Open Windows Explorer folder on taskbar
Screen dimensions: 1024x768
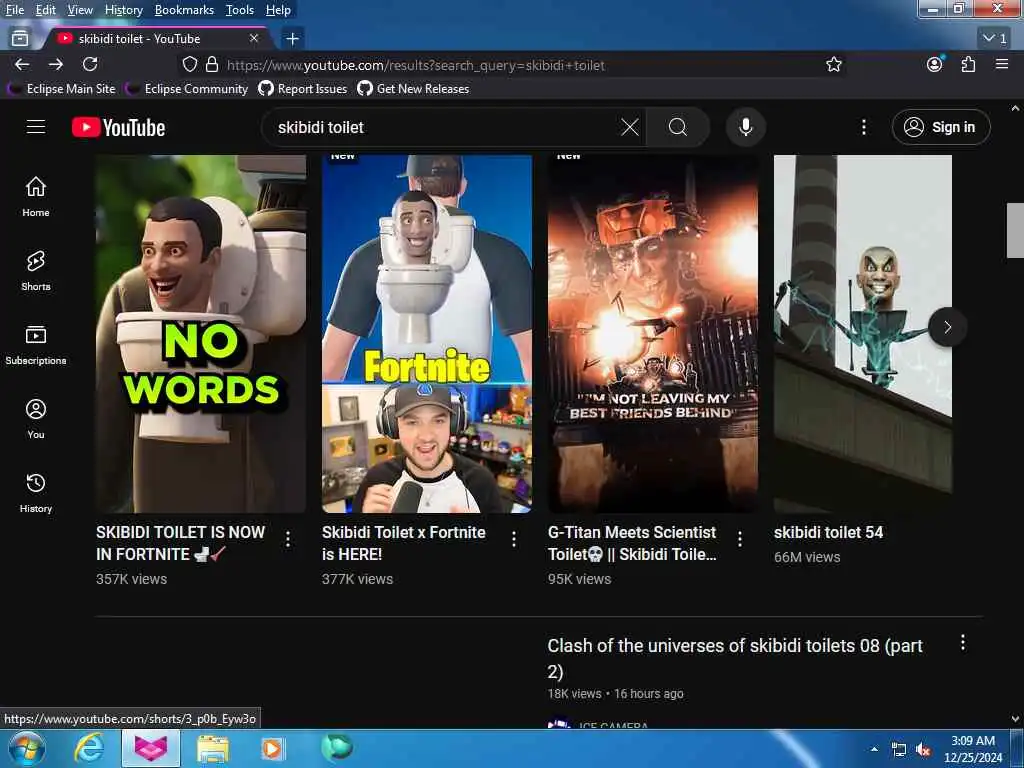pyautogui.click(x=213, y=748)
